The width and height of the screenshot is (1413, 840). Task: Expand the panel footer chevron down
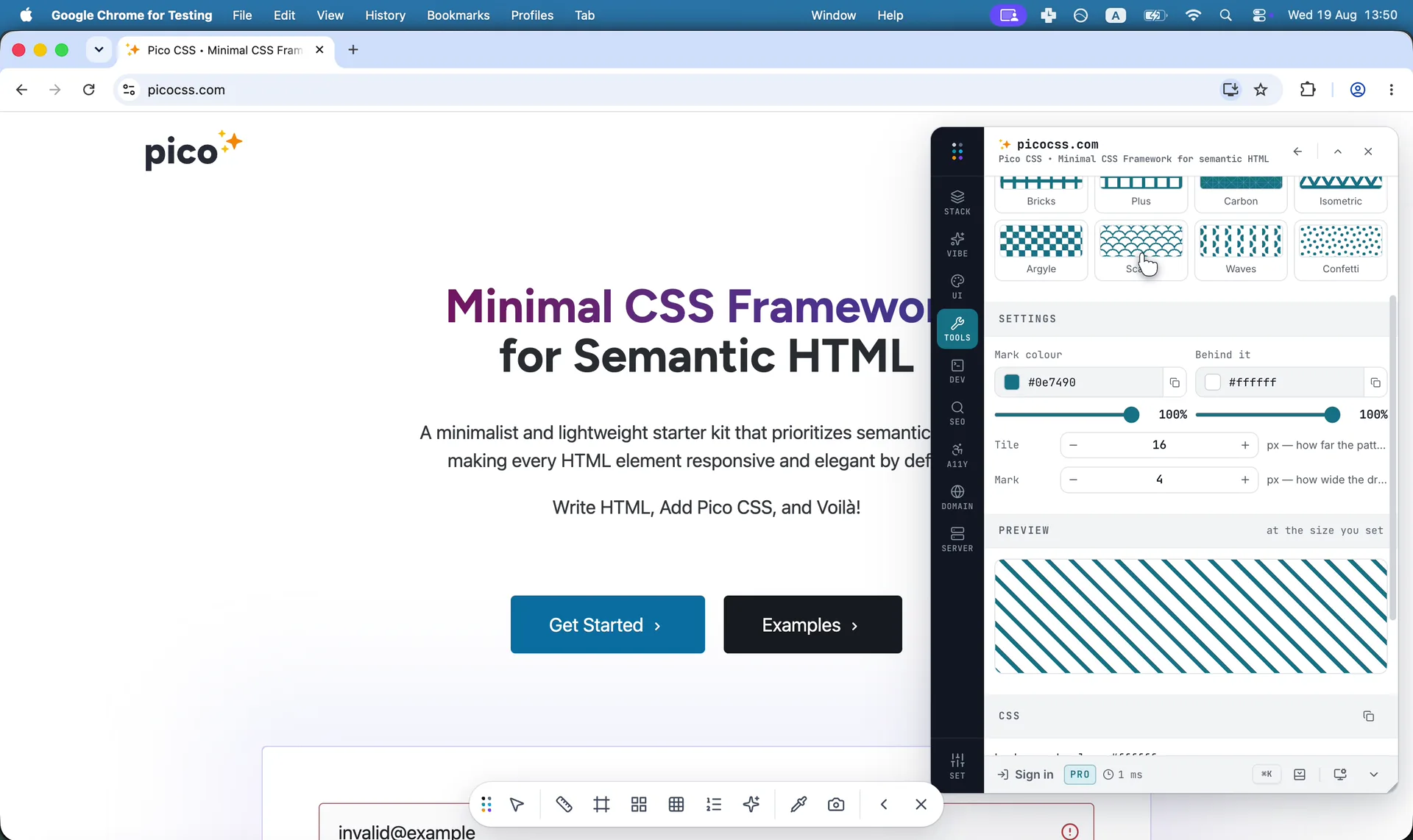[1374, 775]
